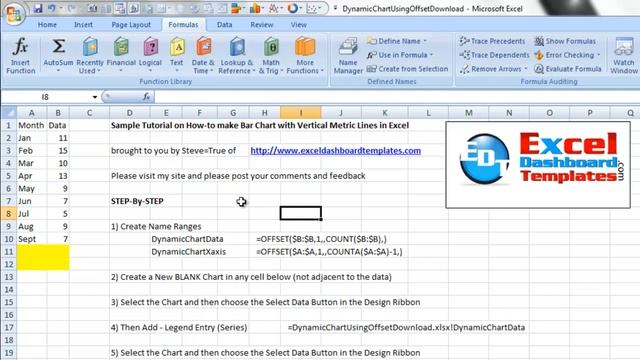This screenshot has height=360, width=640.
Task: Expand Define Name dropdown arrow
Action: pos(425,41)
